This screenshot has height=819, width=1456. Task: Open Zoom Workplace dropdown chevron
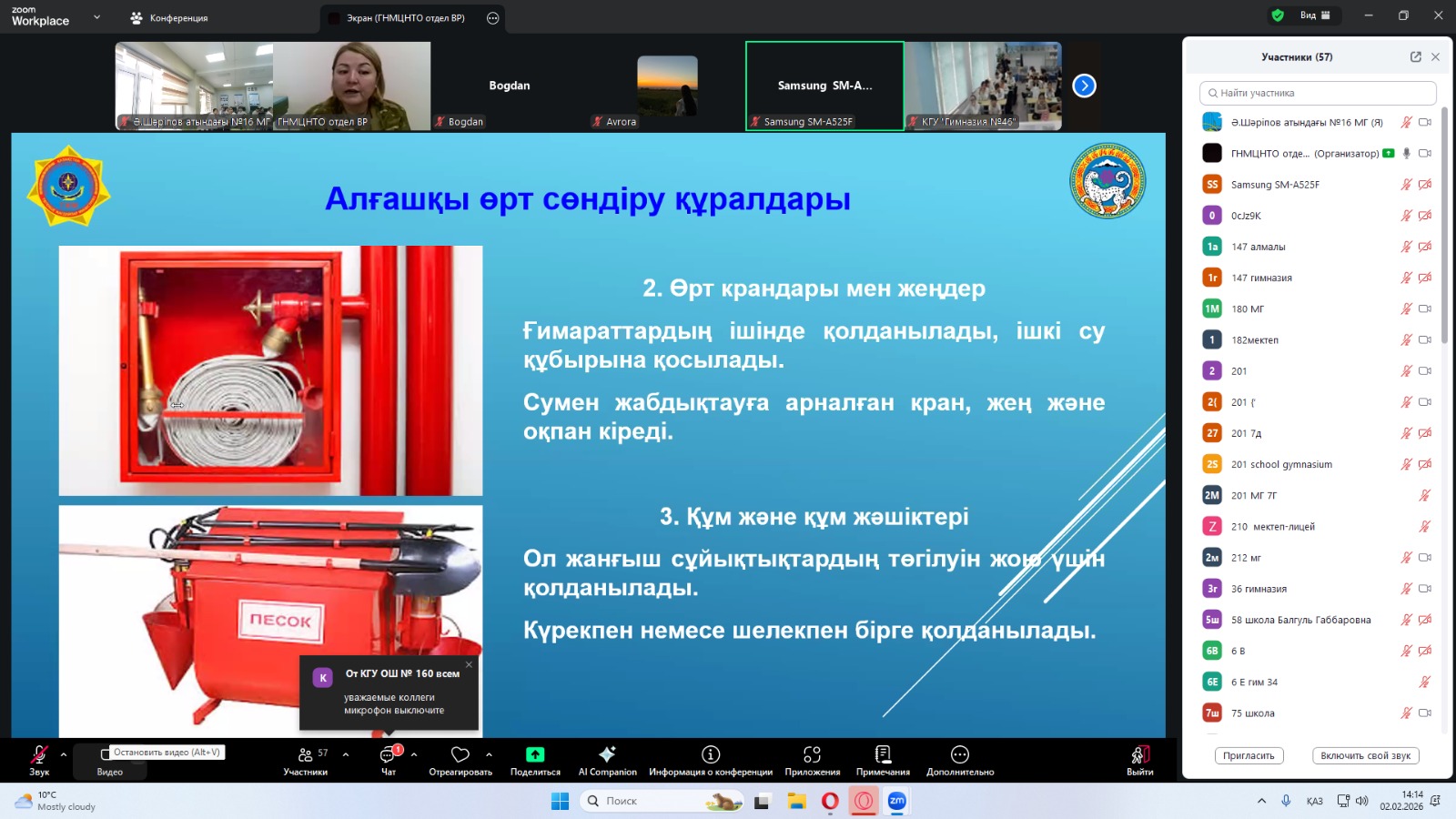click(x=96, y=17)
